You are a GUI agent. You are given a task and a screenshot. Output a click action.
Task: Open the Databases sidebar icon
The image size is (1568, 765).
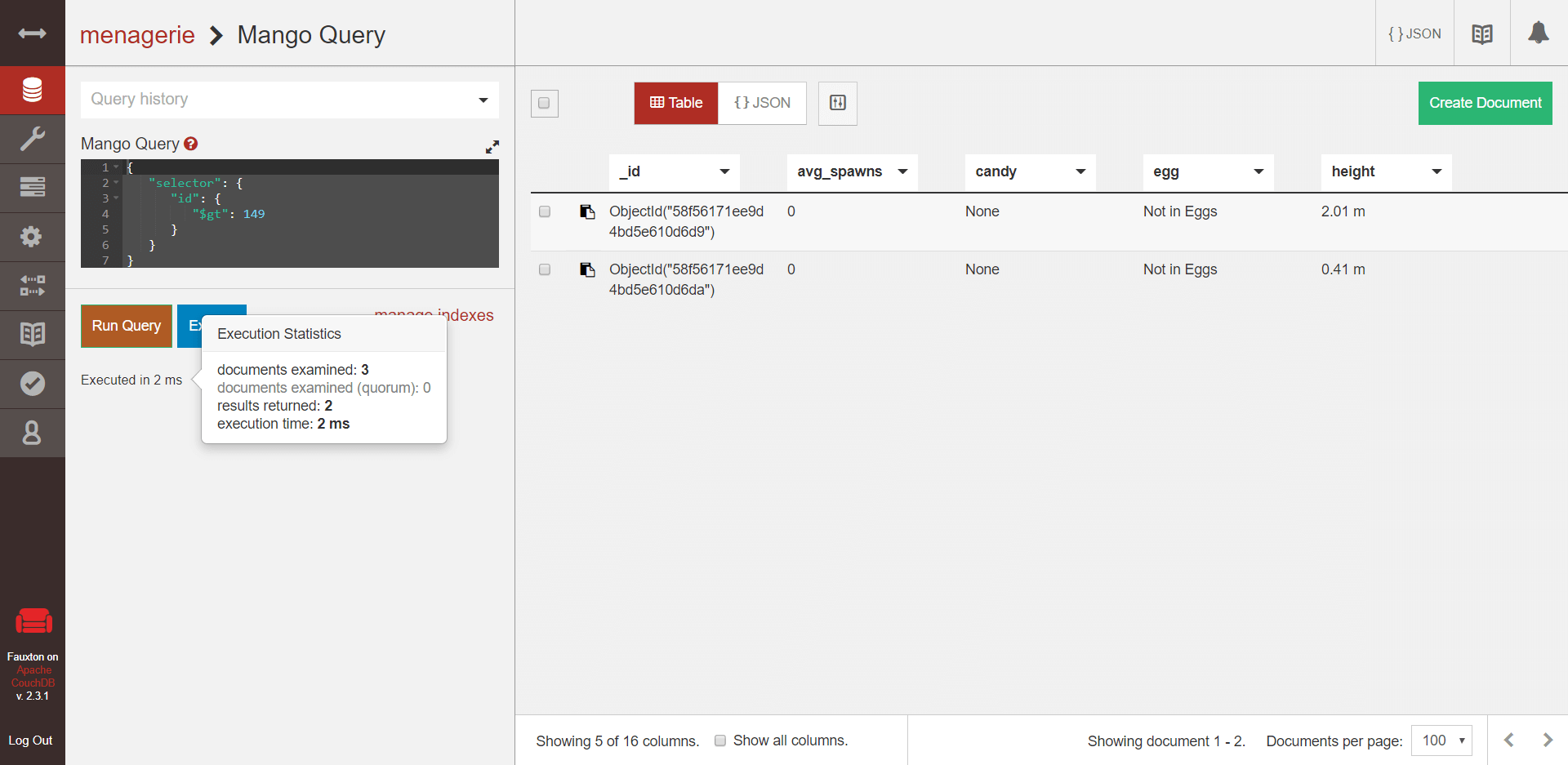tap(33, 90)
